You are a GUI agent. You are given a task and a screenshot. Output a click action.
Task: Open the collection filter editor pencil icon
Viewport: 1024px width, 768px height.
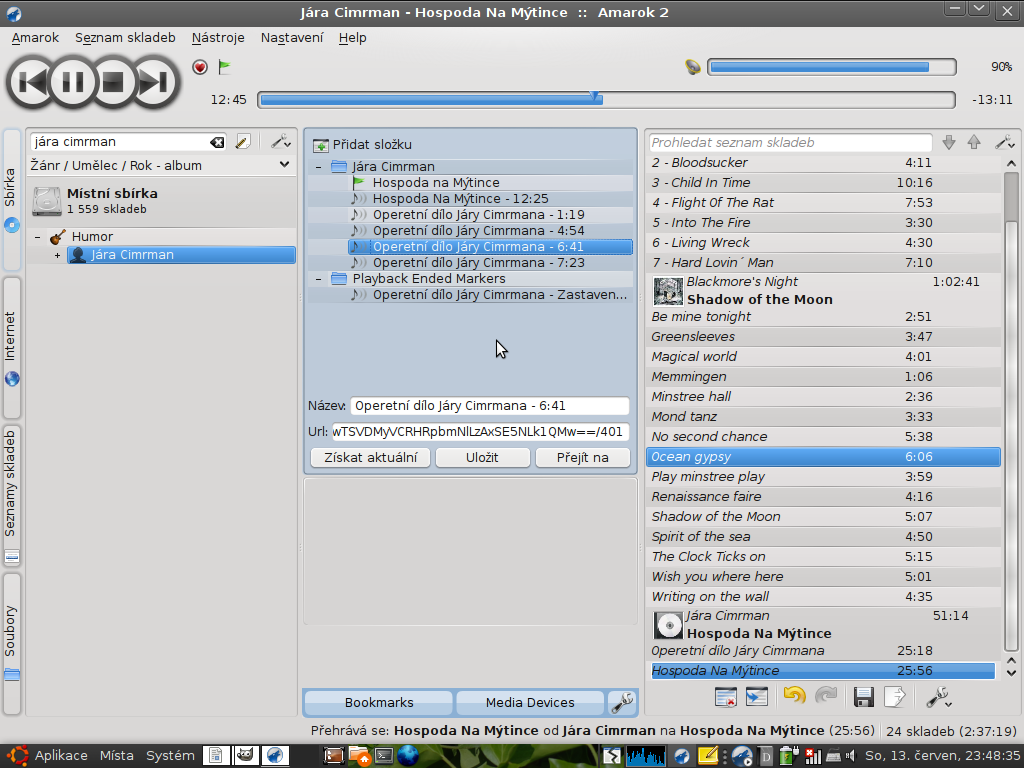pyautogui.click(x=243, y=142)
